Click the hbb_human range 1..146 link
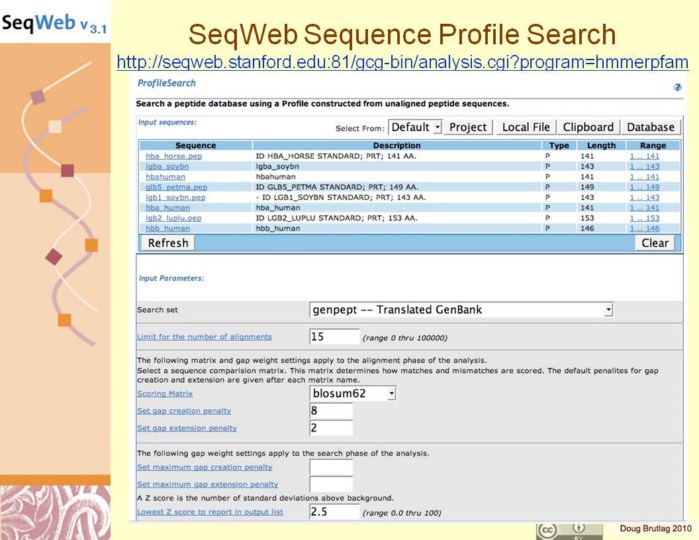Screen dimensions: 699x540 tap(644, 228)
